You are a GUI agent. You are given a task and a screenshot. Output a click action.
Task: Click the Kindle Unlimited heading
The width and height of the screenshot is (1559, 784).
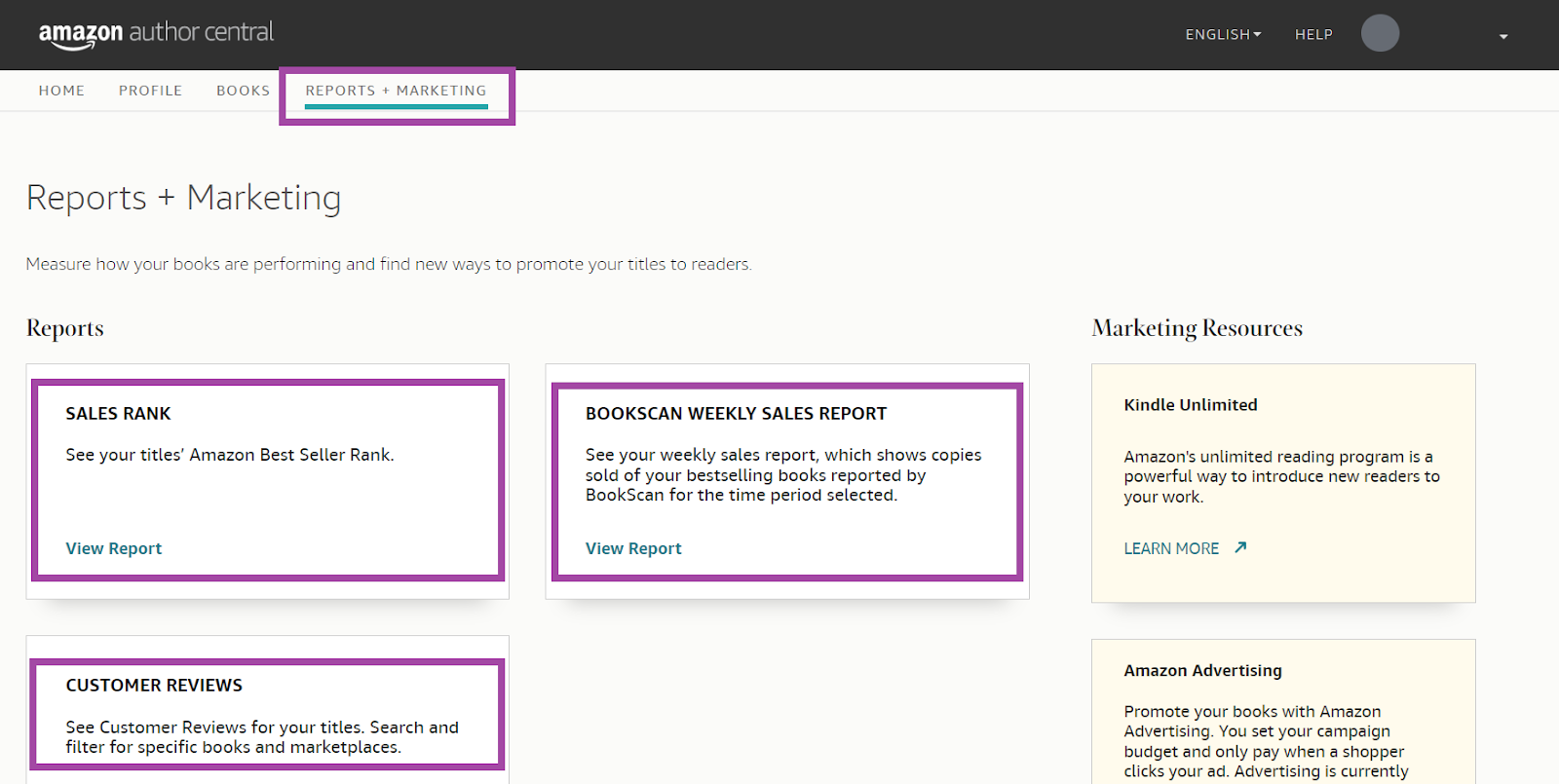[1190, 405]
